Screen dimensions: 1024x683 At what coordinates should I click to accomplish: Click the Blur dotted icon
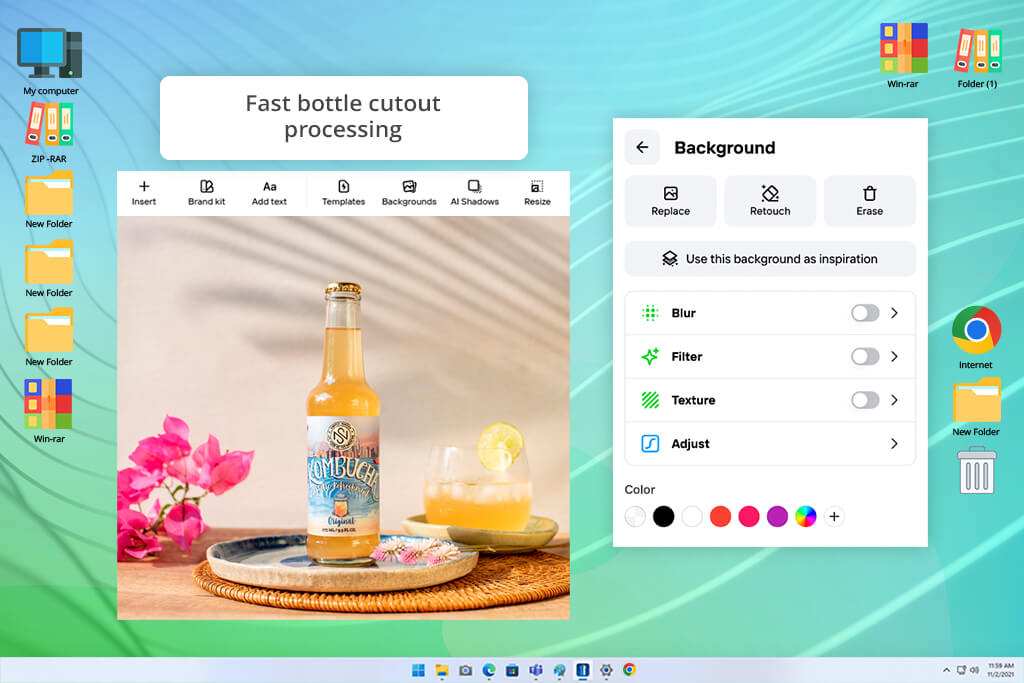[x=650, y=313]
